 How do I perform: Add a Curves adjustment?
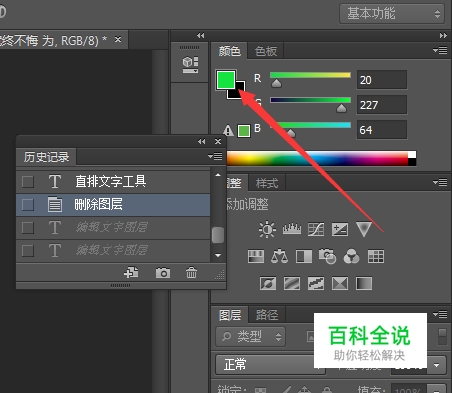[x=316, y=229]
